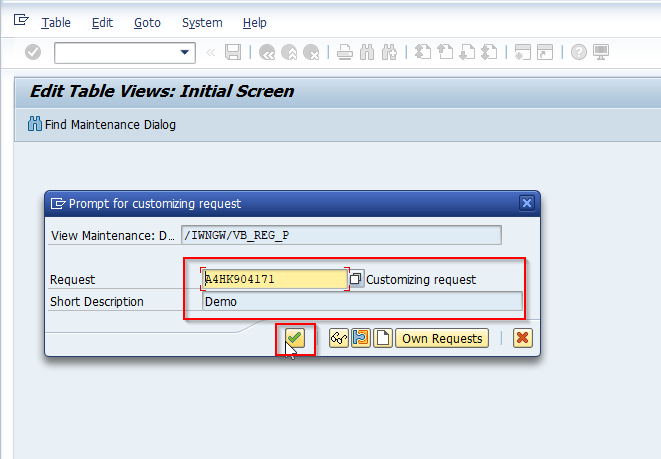Open the Edit menu
Image resolution: width=661 pixels, height=459 pixels.
(102, 23)
